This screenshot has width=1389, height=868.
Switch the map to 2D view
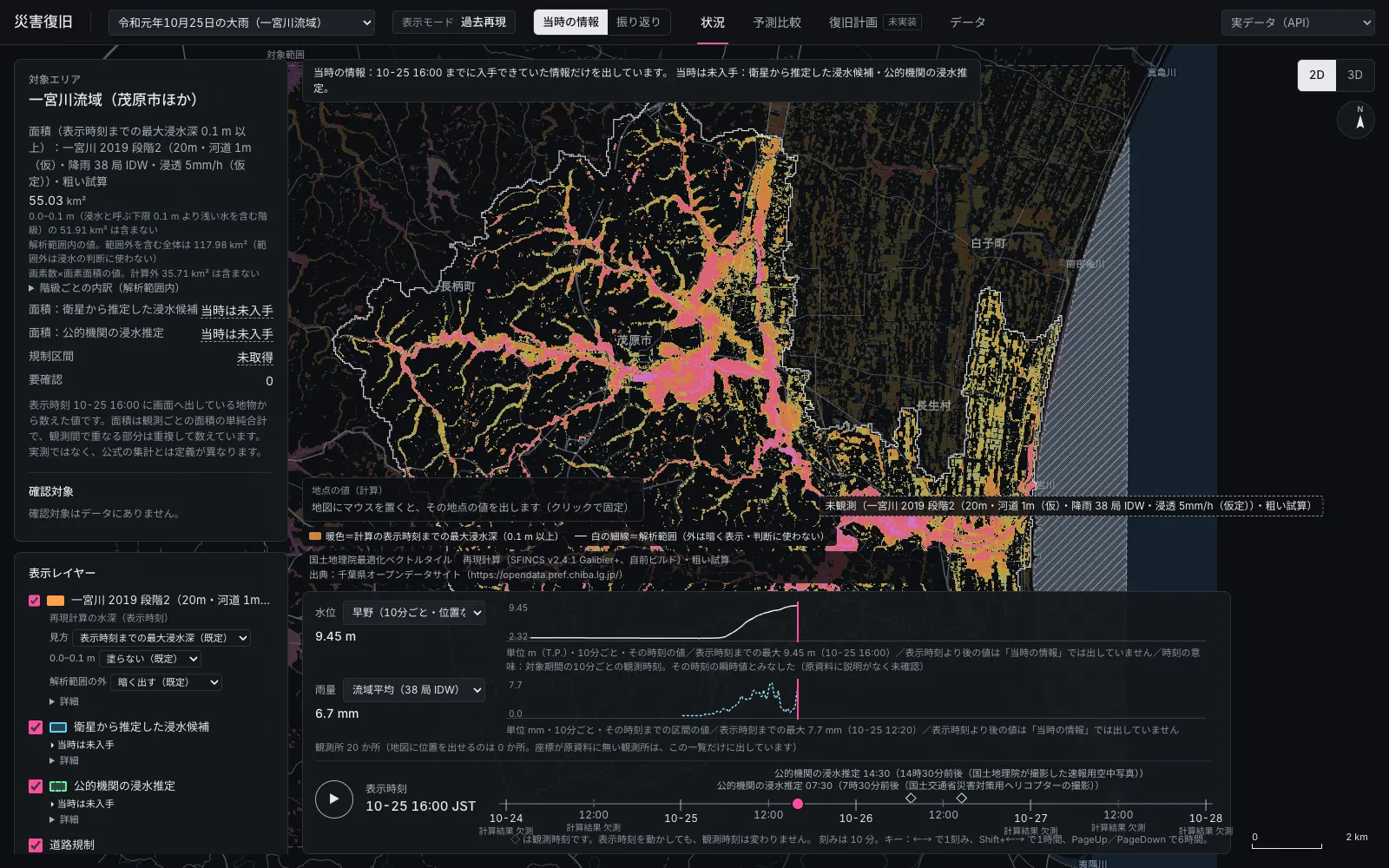pyautogui.click(x=1317, y=76)
